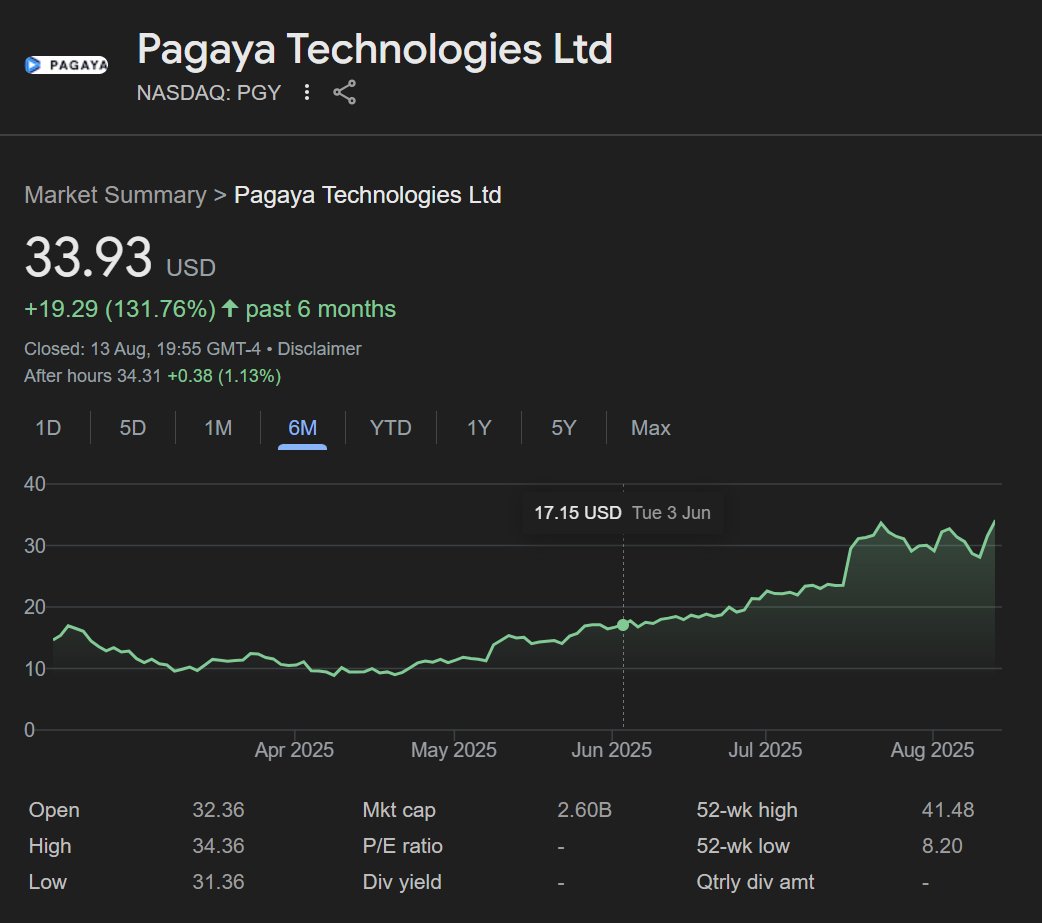View the Max historical price range

tap(650, 428)
